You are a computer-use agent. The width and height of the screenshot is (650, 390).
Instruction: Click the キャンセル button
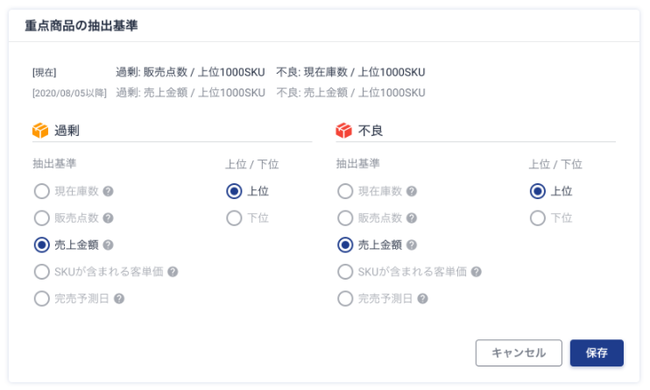[x=519, y=353]
